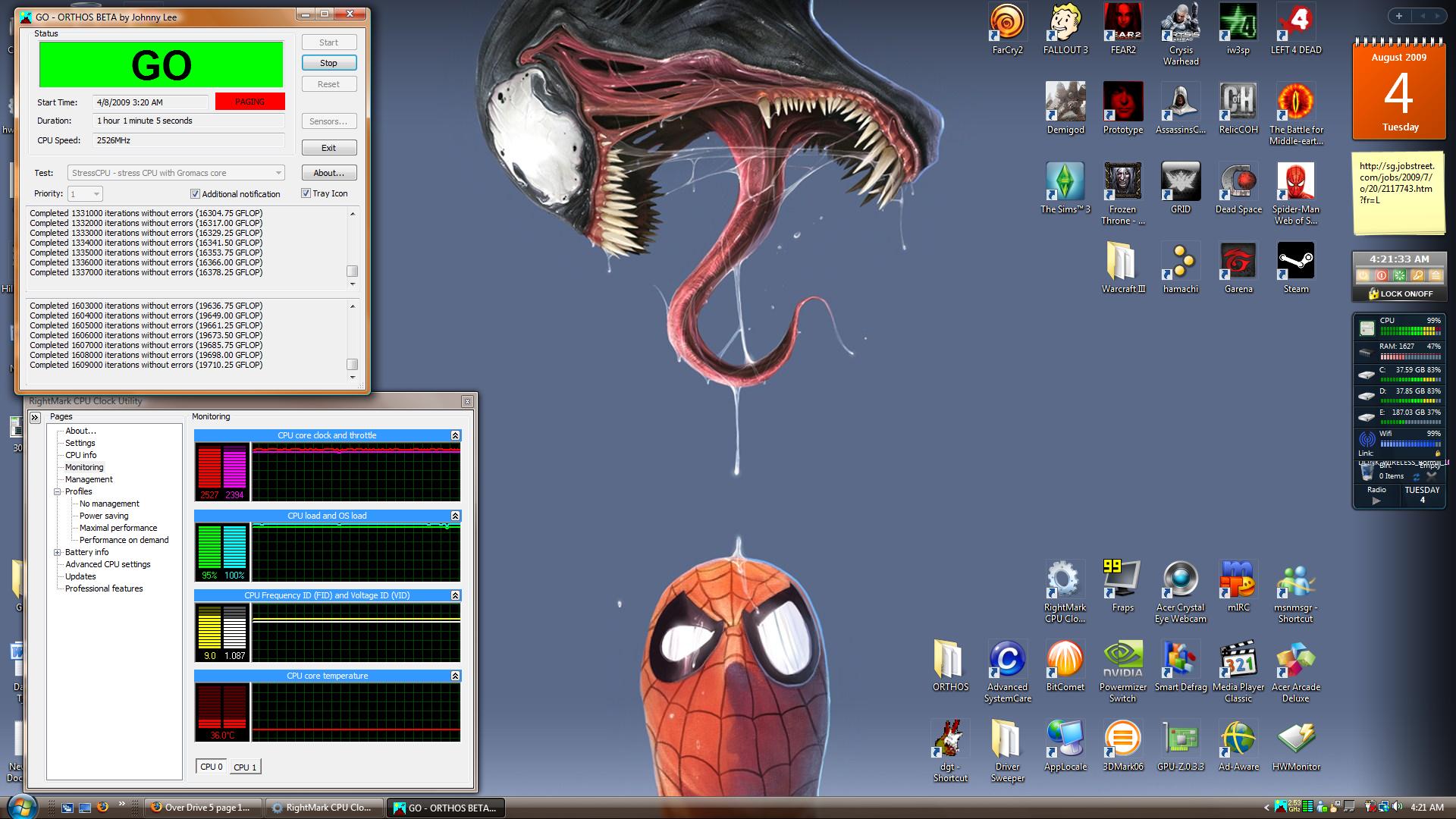The image size is (1456, 819).
Task: Open the FarCry2 desktop shortcut
Action: tap(1007, 30)
